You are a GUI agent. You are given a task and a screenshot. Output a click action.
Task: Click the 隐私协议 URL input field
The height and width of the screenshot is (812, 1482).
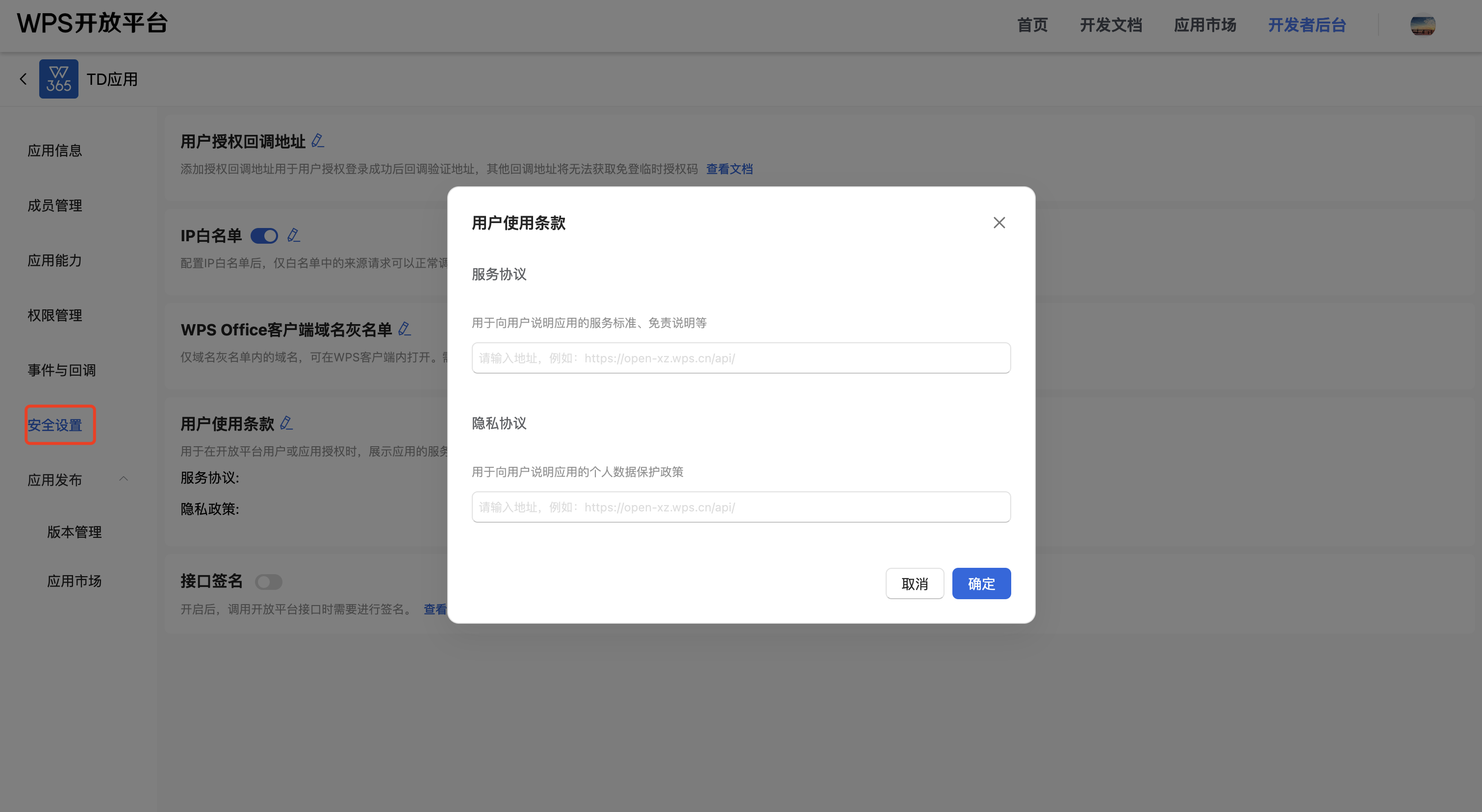(x=741, y=507)
